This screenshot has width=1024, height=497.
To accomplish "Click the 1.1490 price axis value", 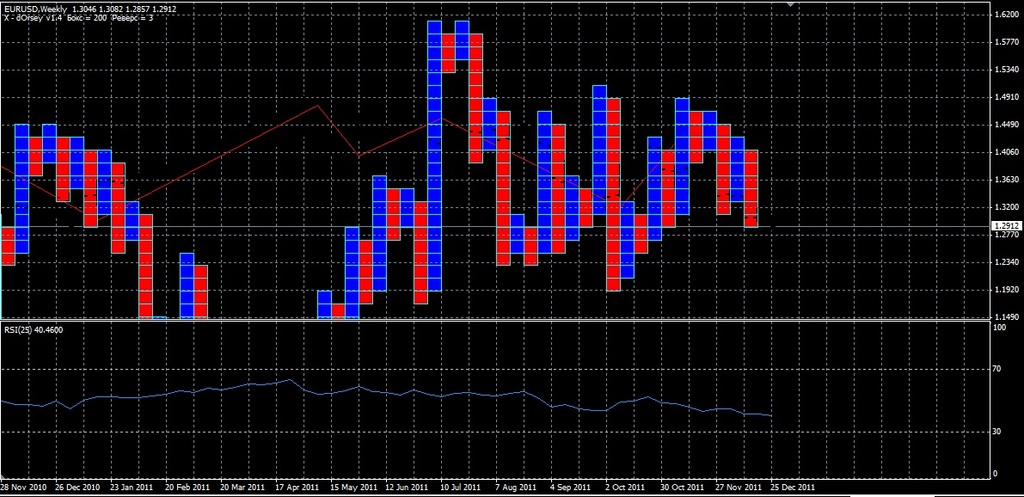I will pyautogui.click(x=1006, y=317).
